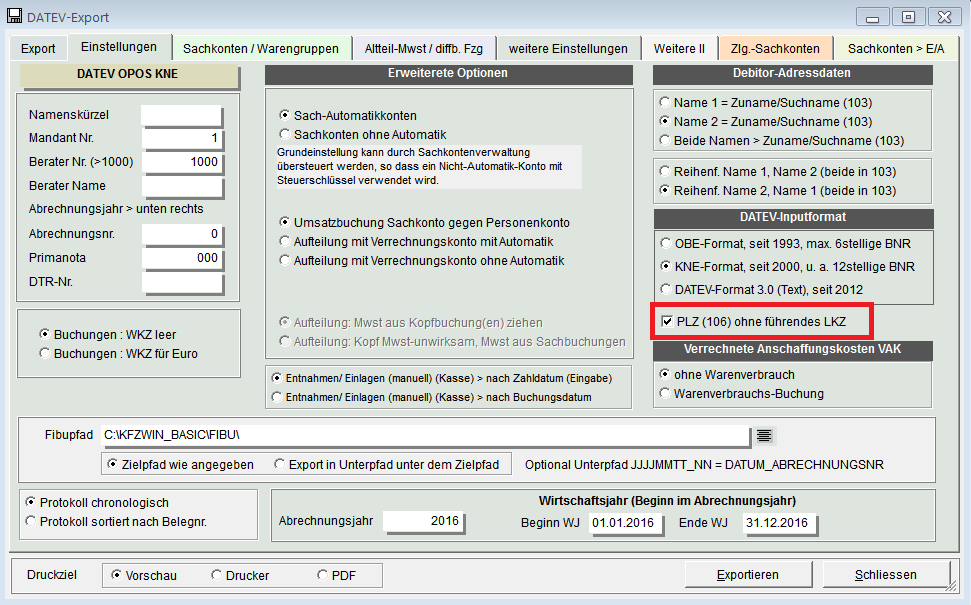Click the DATEV-Export floppy disk title icon
Image resolution: width=971 pixels, height=605 pixels.
click(x=14, y=17)
